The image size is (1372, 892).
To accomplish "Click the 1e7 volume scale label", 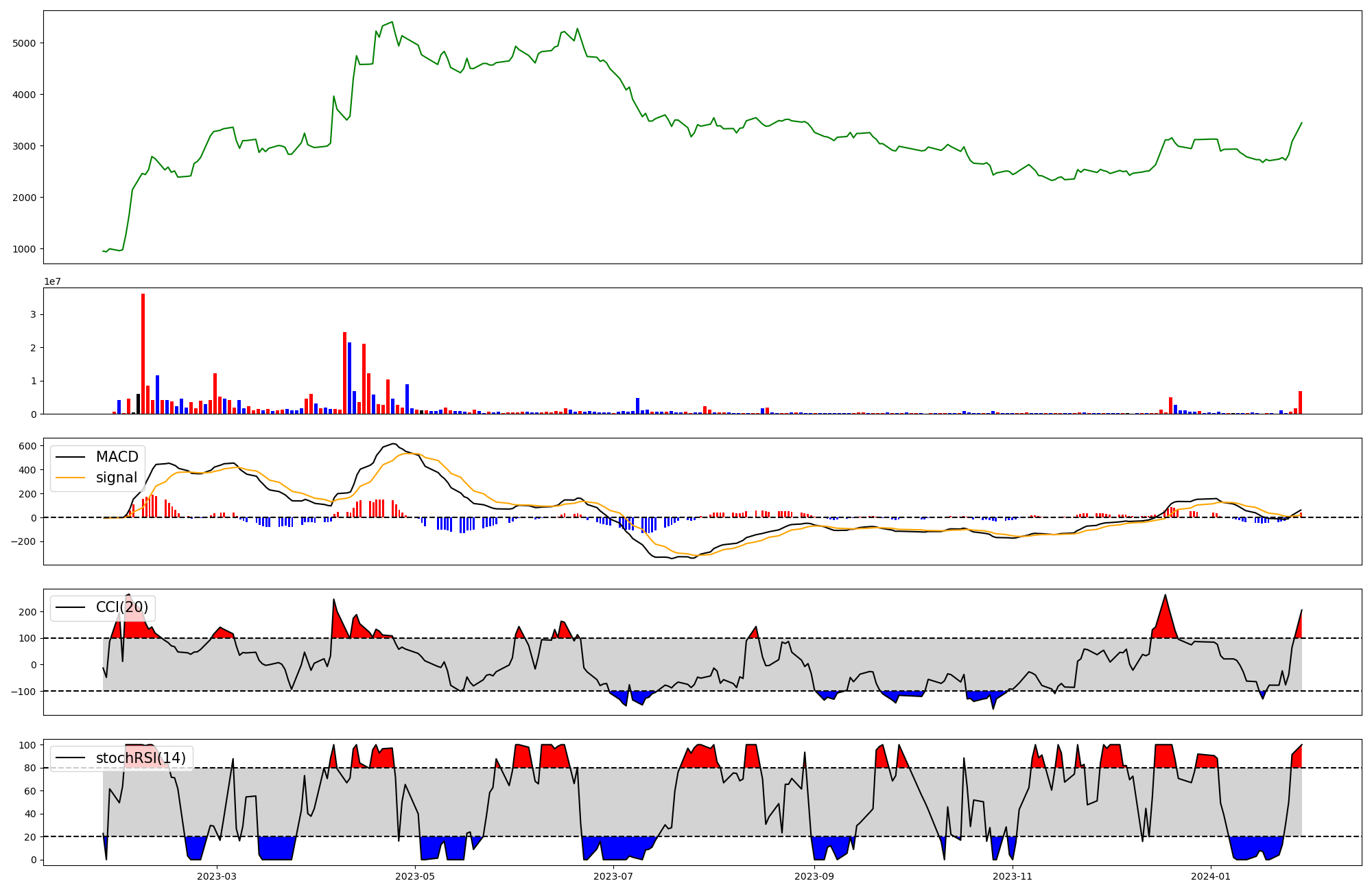I will pos(52,282).
